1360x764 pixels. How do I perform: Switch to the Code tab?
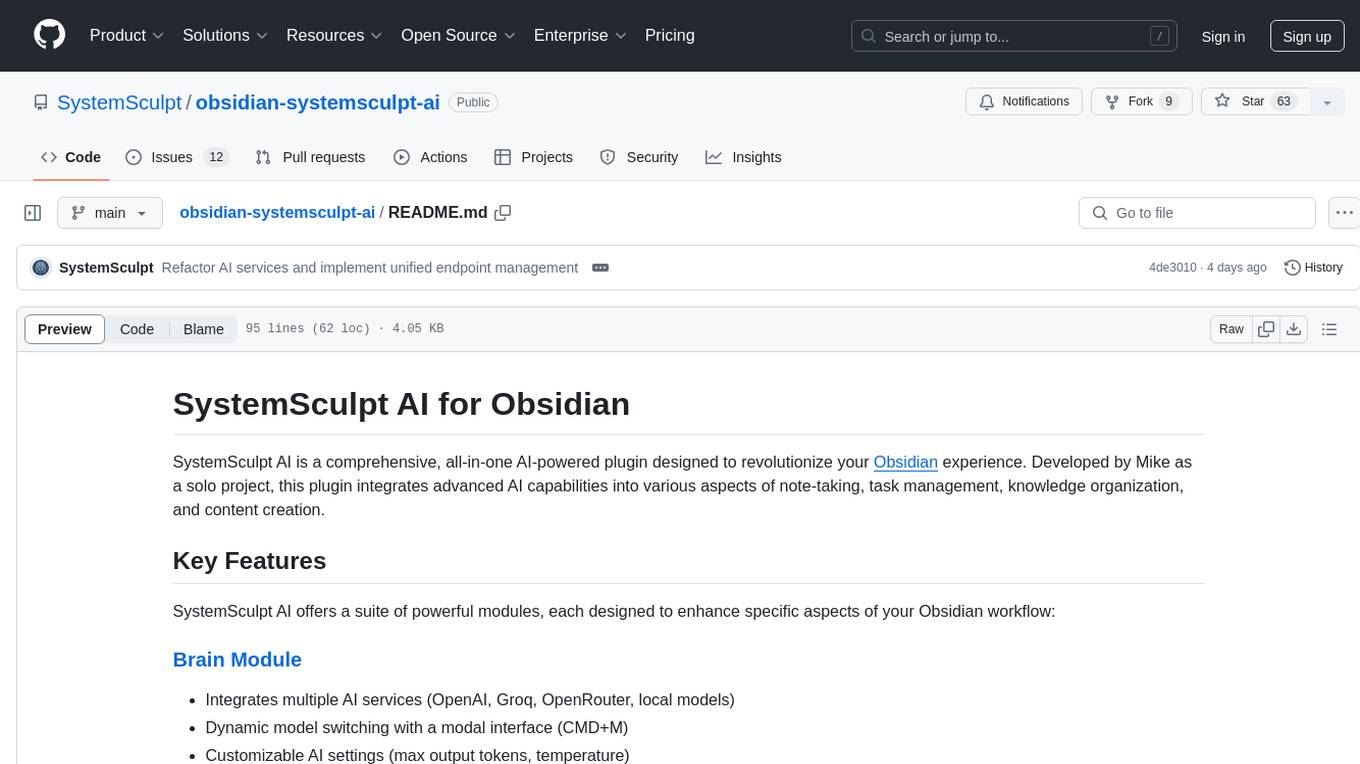click(x=70, y=157)
